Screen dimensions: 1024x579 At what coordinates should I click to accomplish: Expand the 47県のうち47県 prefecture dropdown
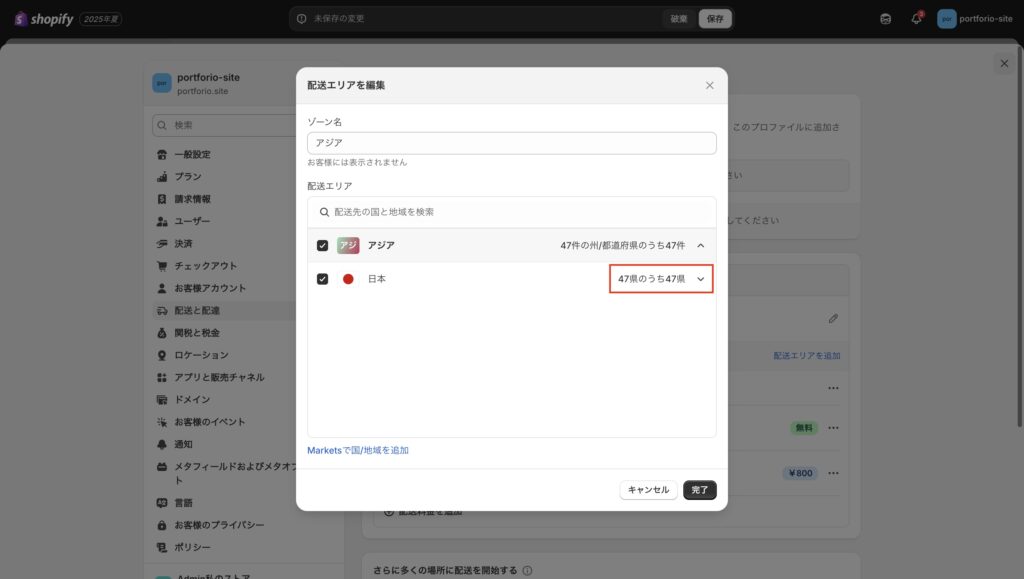661,279
